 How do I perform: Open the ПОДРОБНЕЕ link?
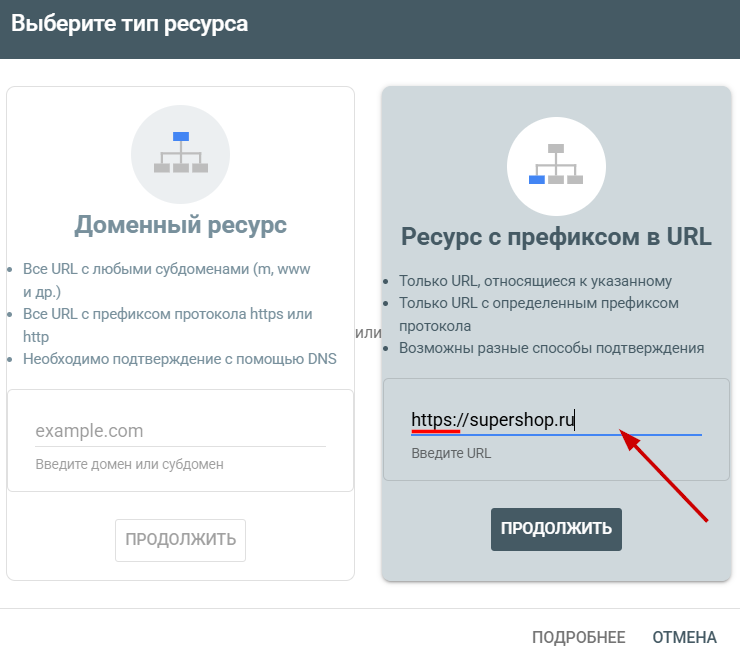click(x=579, y=637)
